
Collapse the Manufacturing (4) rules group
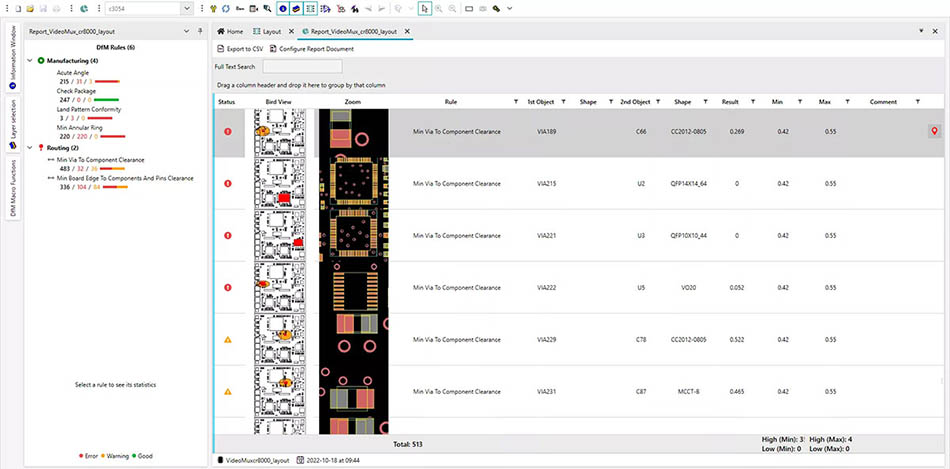(x=30, y=61)
